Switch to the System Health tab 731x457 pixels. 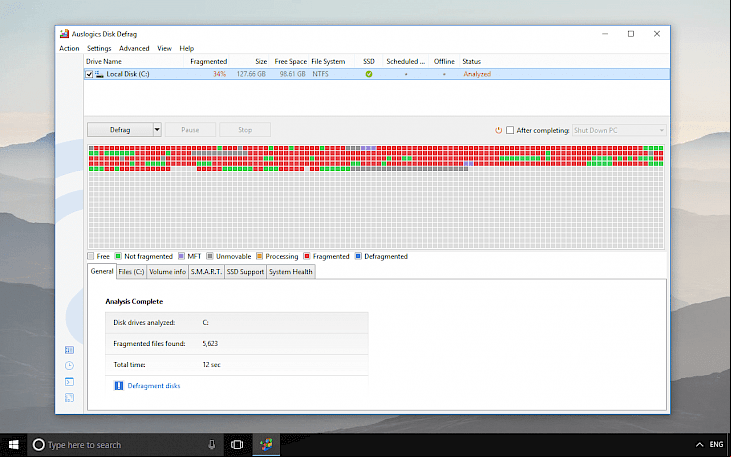290,272
